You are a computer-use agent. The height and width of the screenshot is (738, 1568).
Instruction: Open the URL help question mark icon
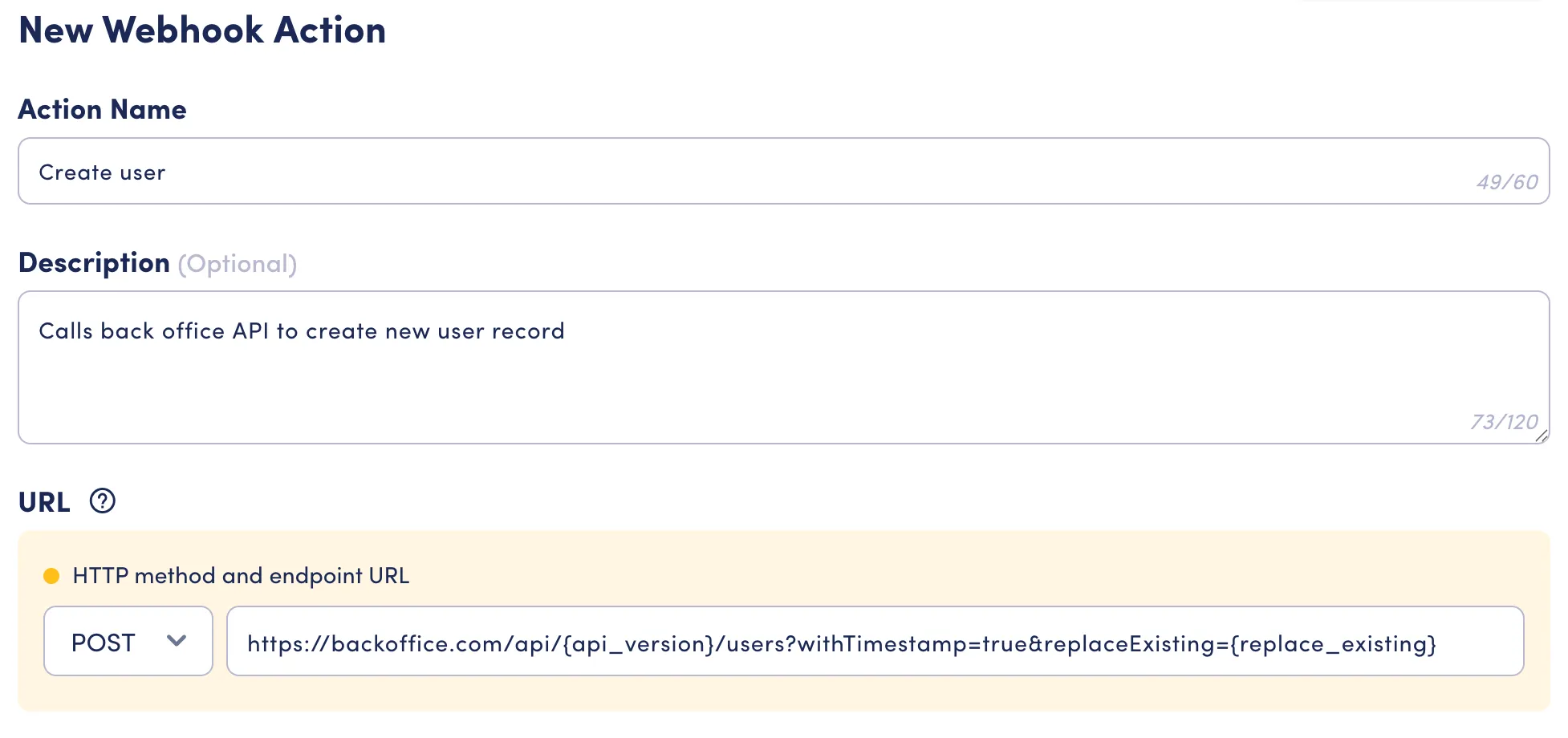pyautogui.click(x=102, y=501)
